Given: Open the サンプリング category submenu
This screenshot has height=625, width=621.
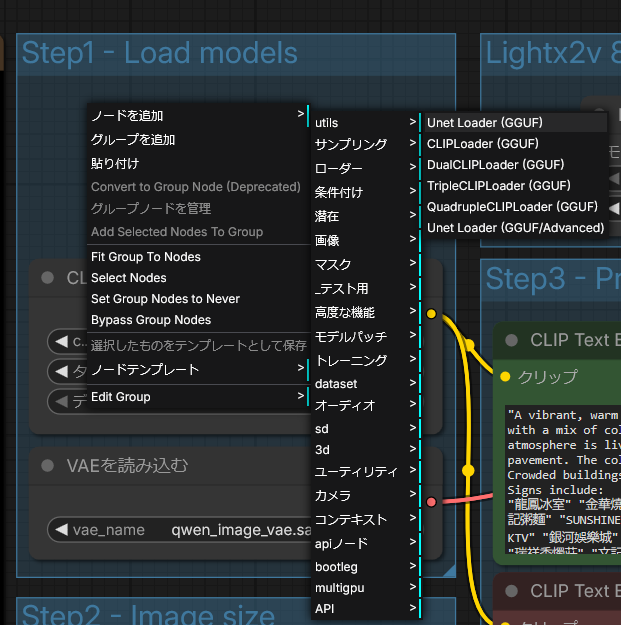Looking at the screenshot, I should point(366,144).
